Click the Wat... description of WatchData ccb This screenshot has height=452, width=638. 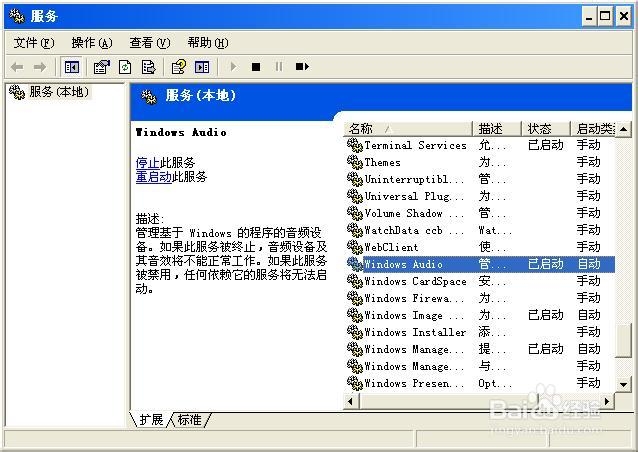[x=495, y=231]
